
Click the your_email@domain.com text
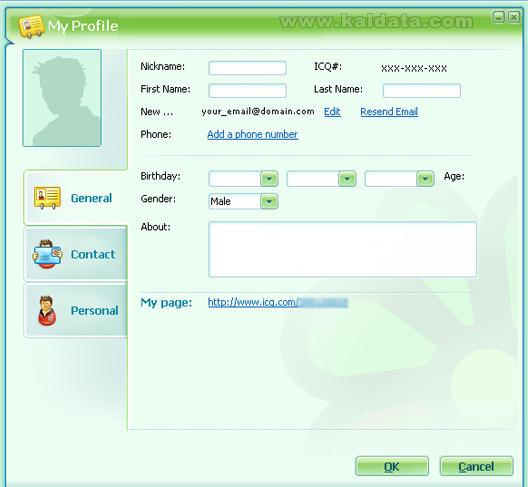[x=258, y=111]
